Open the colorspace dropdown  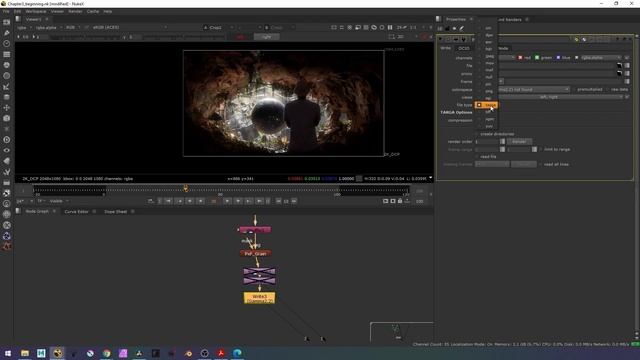pos(534,89)
